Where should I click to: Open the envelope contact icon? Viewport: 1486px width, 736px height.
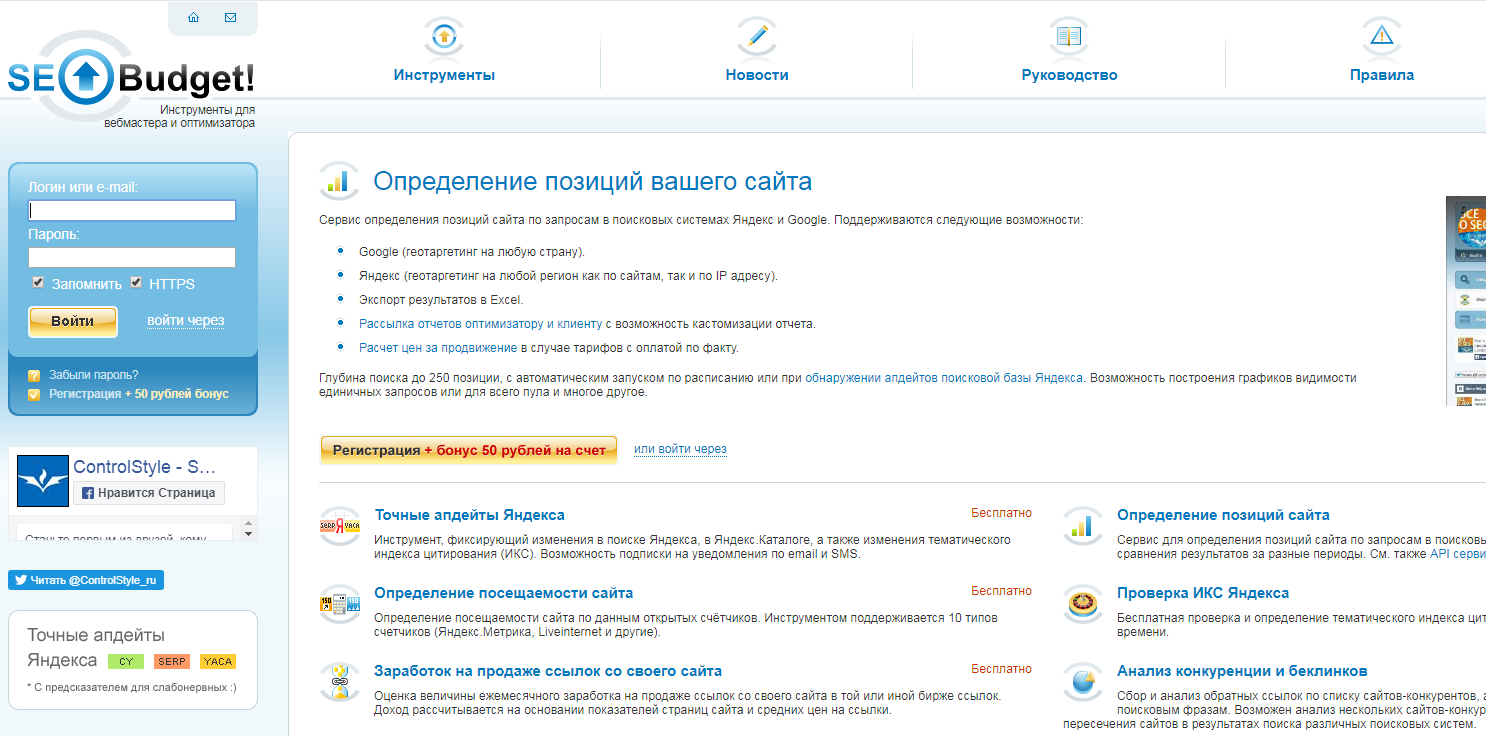(x=231, y=18)
